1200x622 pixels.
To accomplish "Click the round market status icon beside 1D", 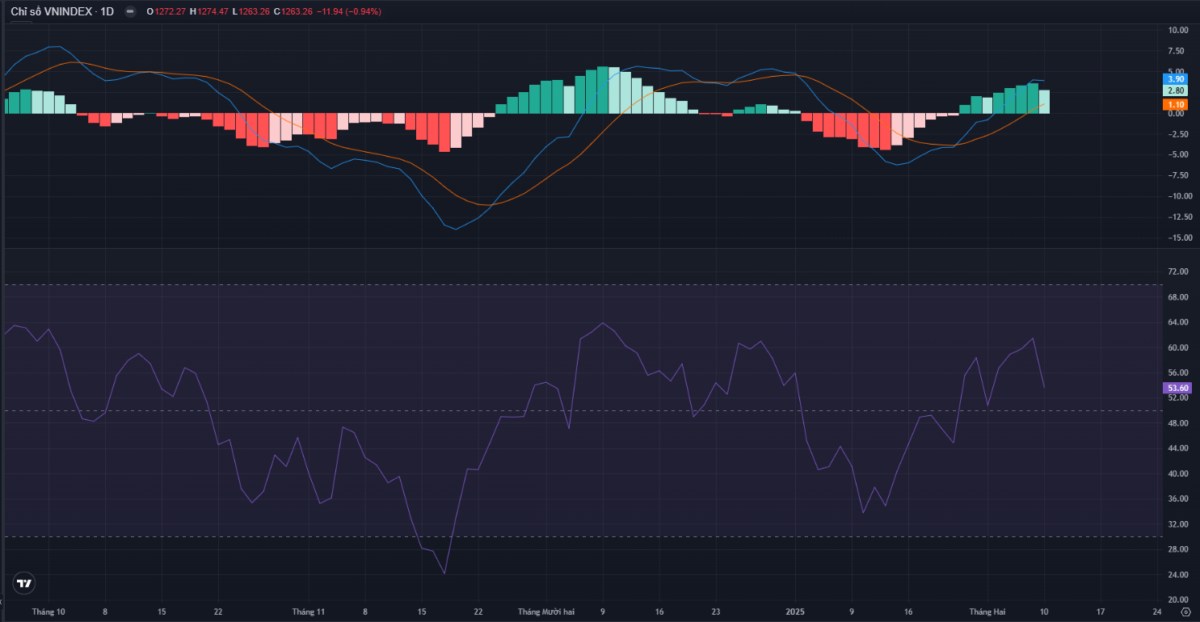I will tap(130, 11).
